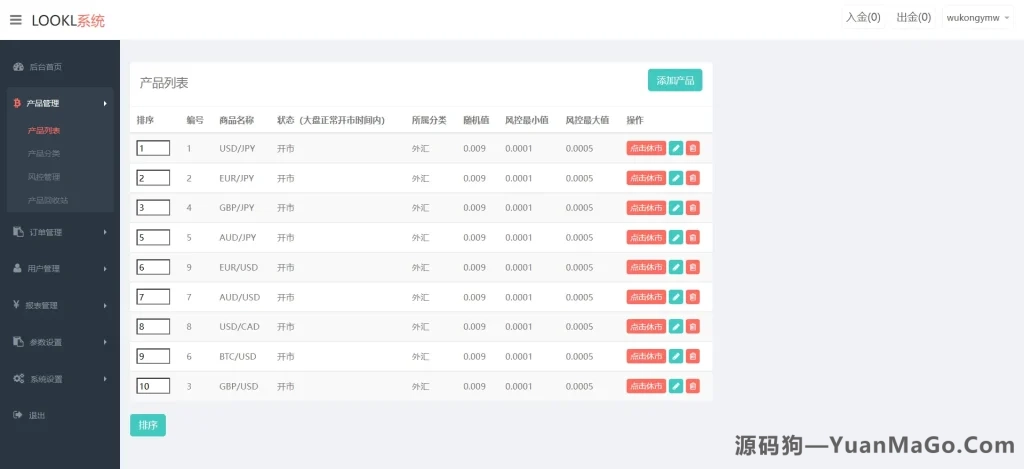The width and height of the screenshot is (1024, 469).
Task: Click the 排序 button below the table
Action: click(x=148, y=425)
